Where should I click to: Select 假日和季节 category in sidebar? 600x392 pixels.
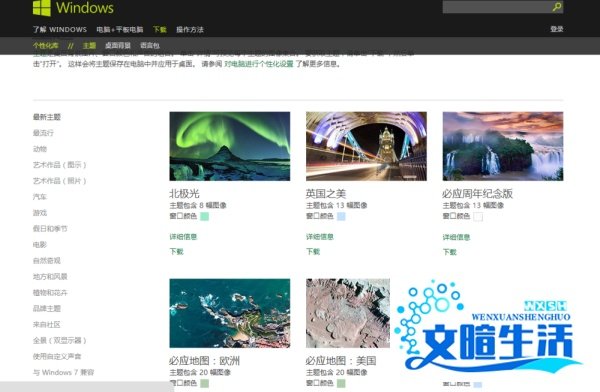(x=50, y=229)
